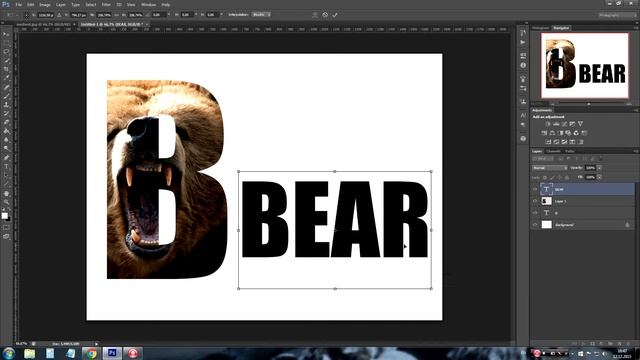Click the Layer 1 thumbnail
Image resolution: width=640 pixels, height=360 pixels.
pyautogui.click(x=546, y=201)
